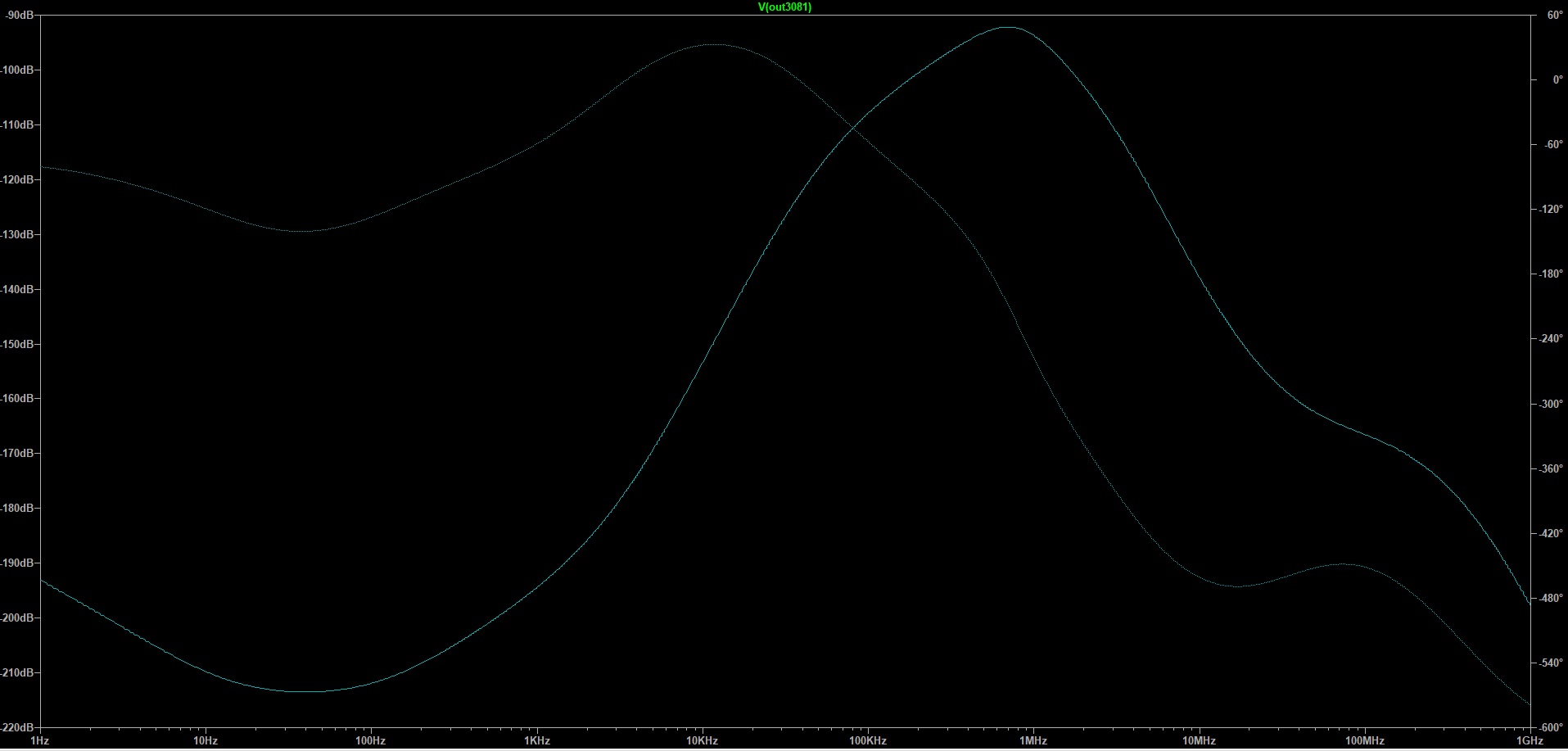Image resolution: width=1568 pixels, height=751 pixels.
Task: Click the -130dB left axis value
Action: tap(16, 235)
